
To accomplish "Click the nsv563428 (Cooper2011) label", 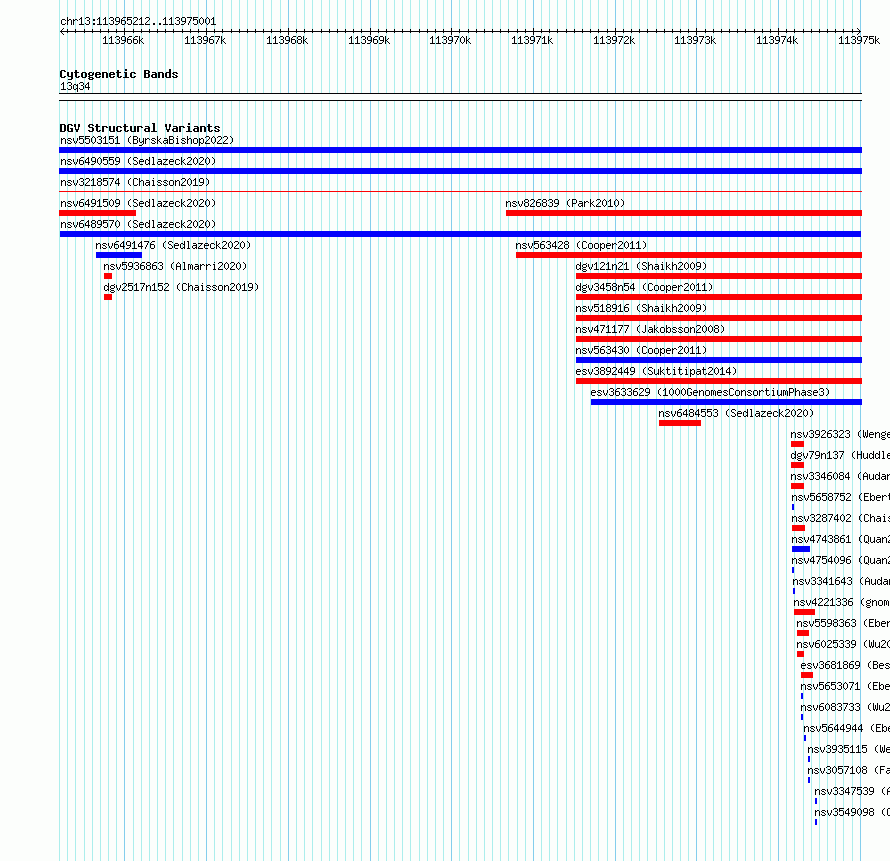I will 581,245.
